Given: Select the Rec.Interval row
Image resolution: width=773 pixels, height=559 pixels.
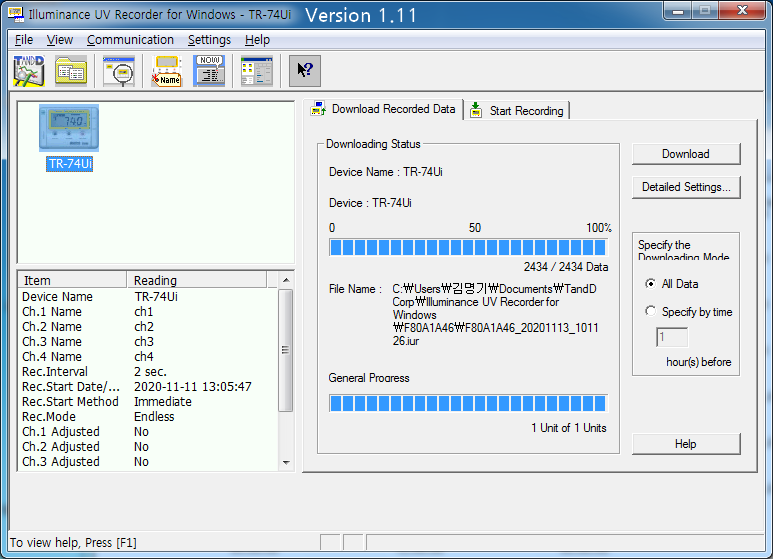Looking at the screenshot, I should (x=148, y=372).
